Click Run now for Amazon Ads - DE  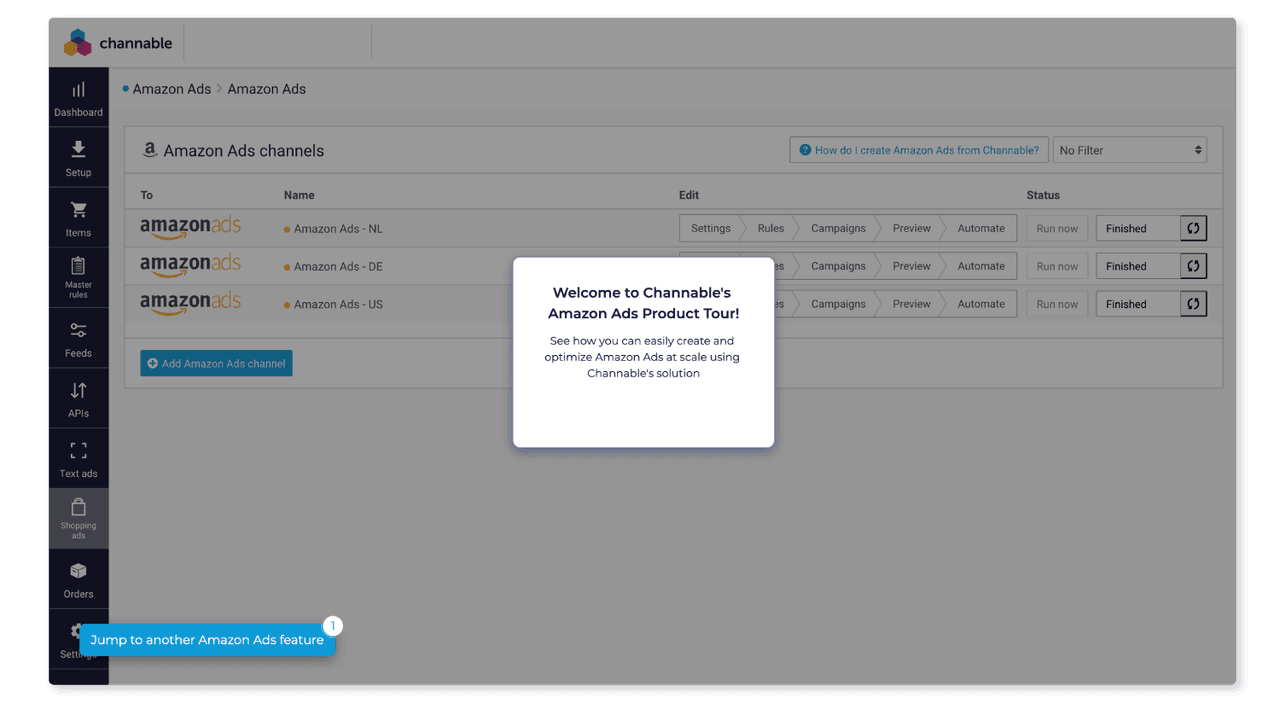tap(1057, 266)
